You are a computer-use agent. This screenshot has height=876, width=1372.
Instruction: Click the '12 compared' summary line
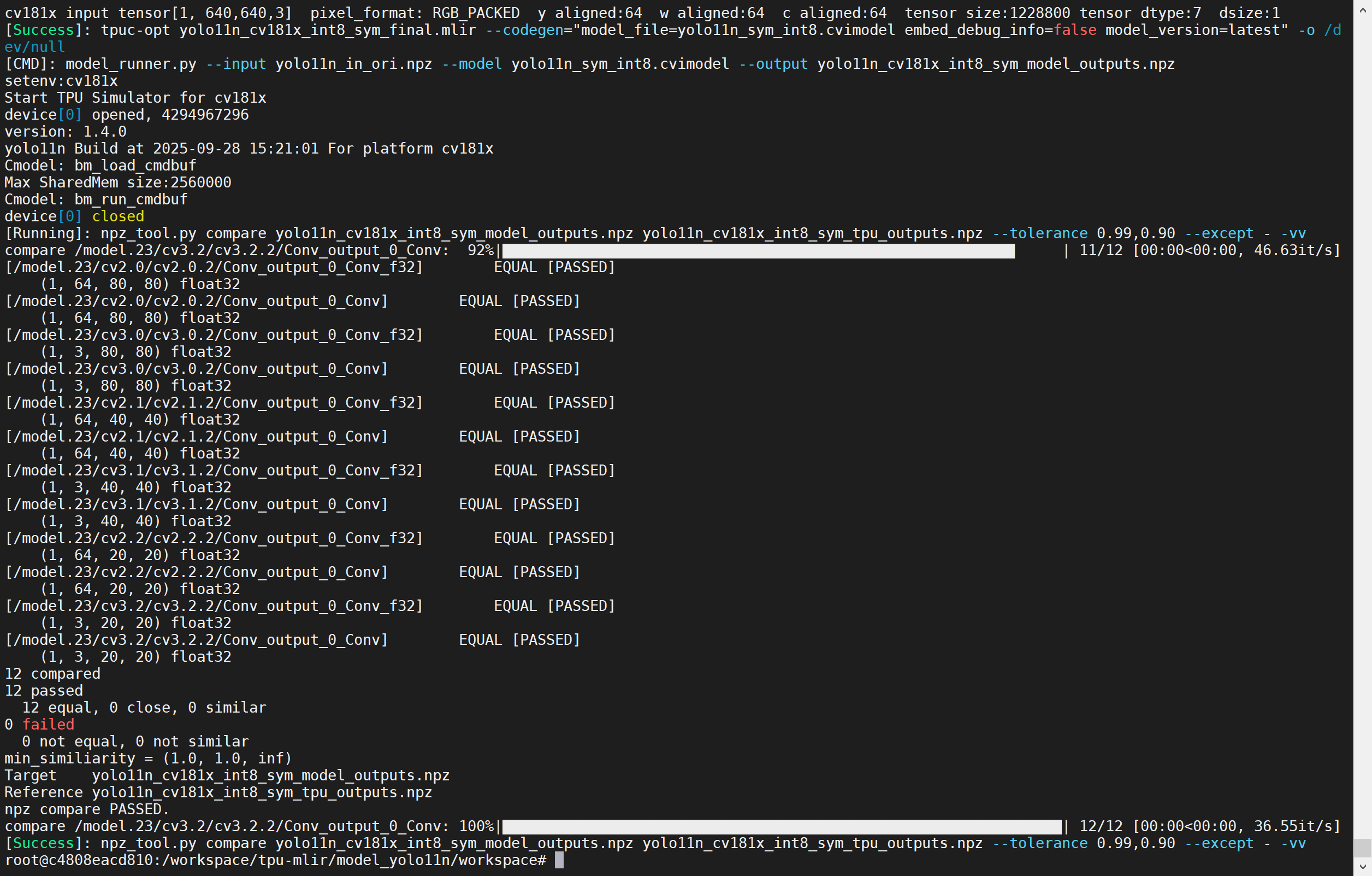[x=52, y=674]
